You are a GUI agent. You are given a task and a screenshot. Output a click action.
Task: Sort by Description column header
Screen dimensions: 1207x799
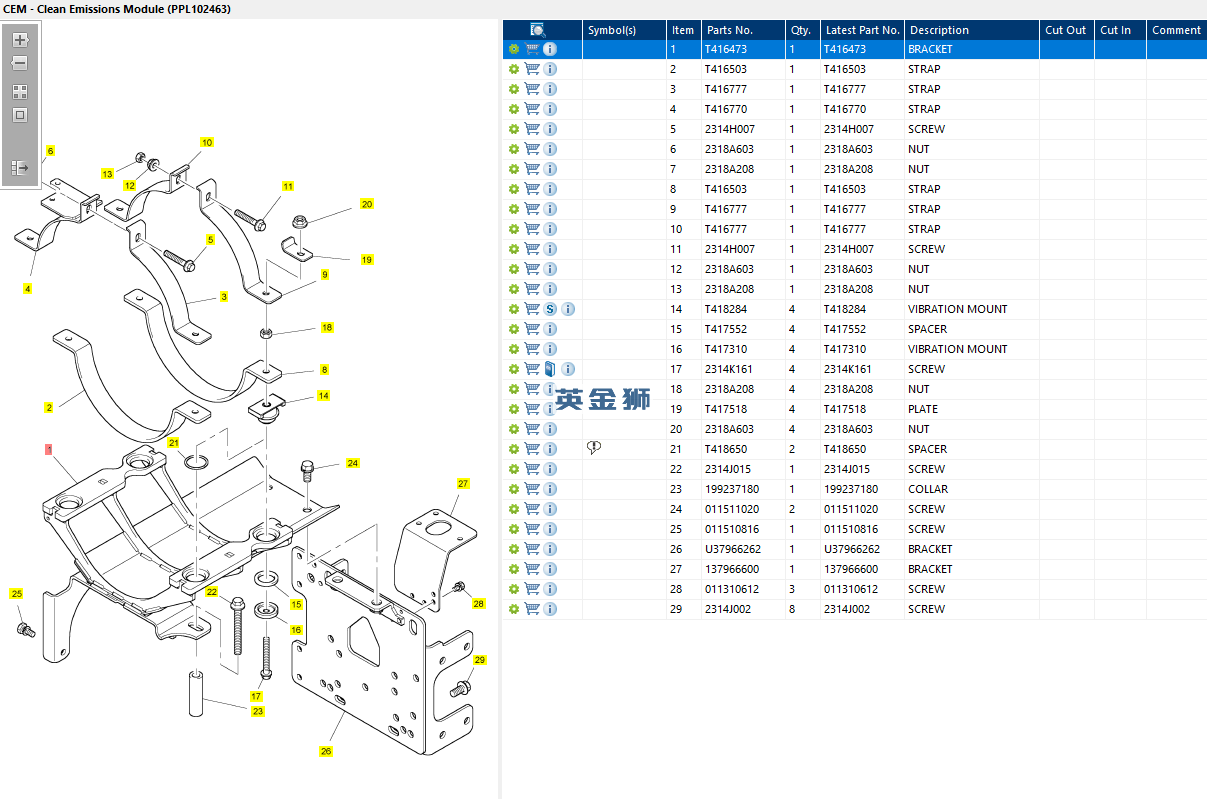tap(939, 30)
